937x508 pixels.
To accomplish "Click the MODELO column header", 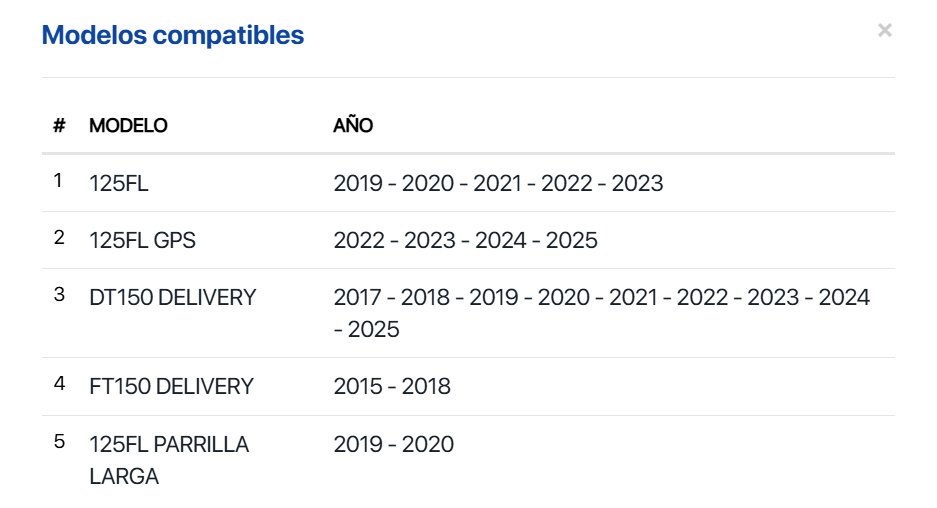I will 128,126.
